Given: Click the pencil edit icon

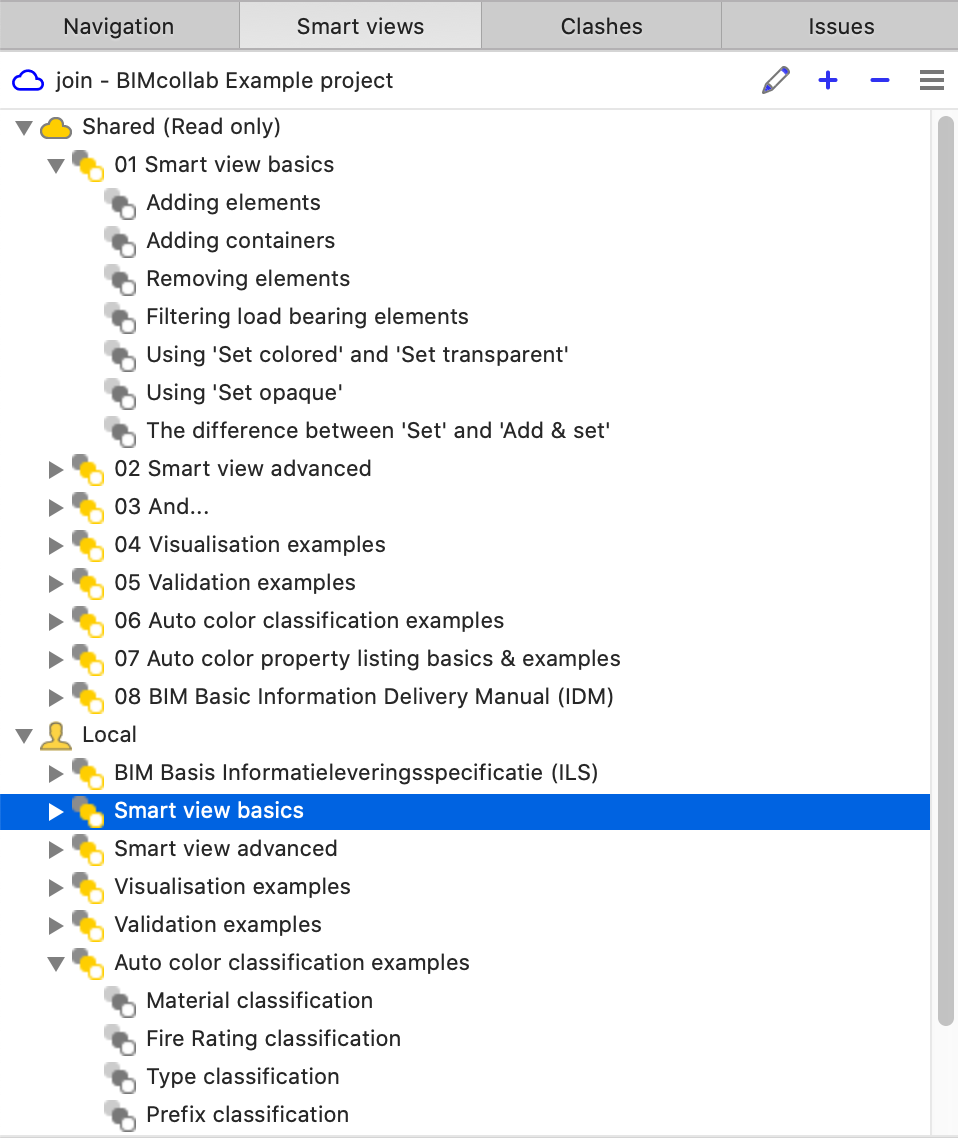Looking at the screenshot, I should pos(775,81).
